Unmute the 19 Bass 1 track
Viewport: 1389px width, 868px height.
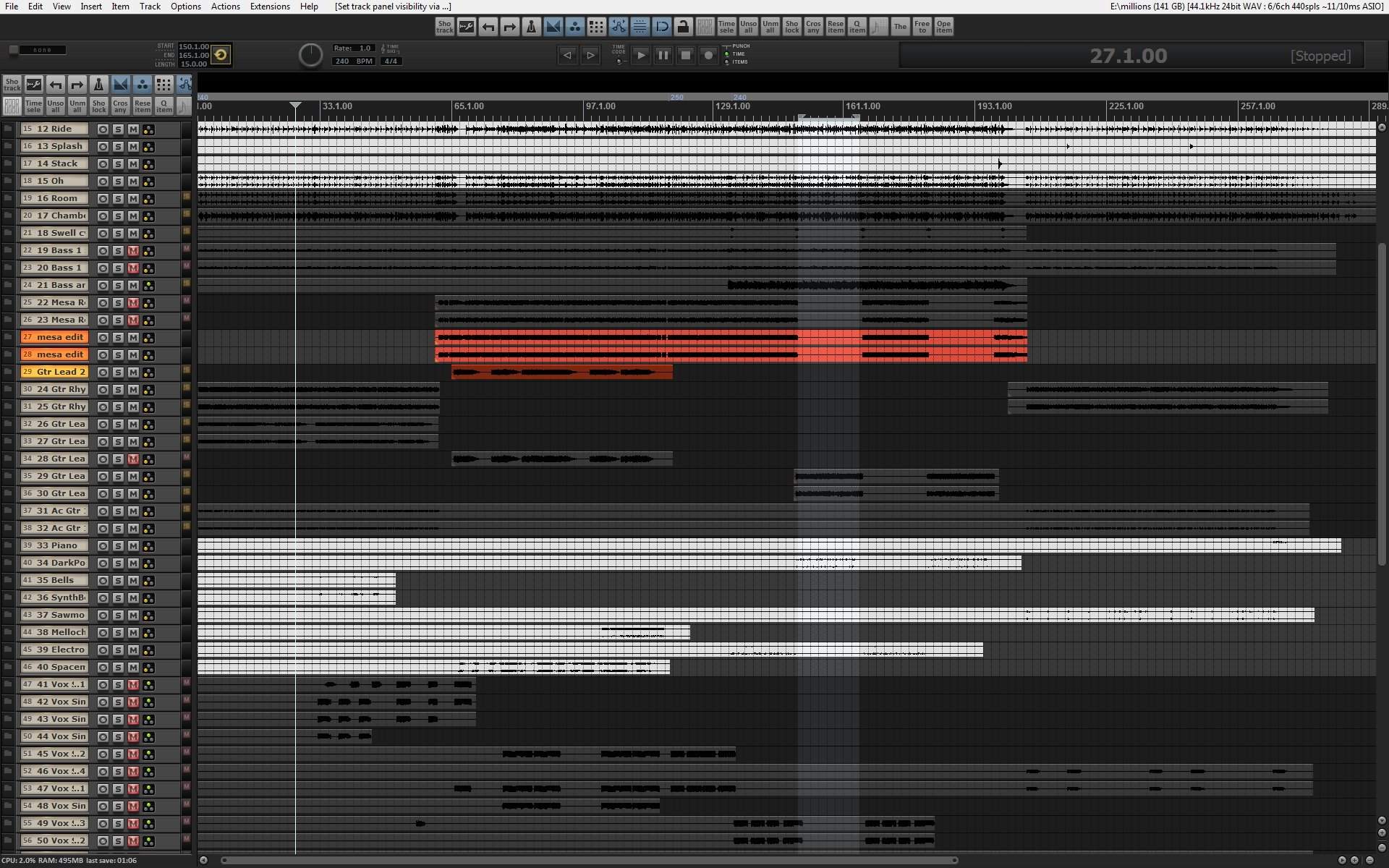point(133,251)
